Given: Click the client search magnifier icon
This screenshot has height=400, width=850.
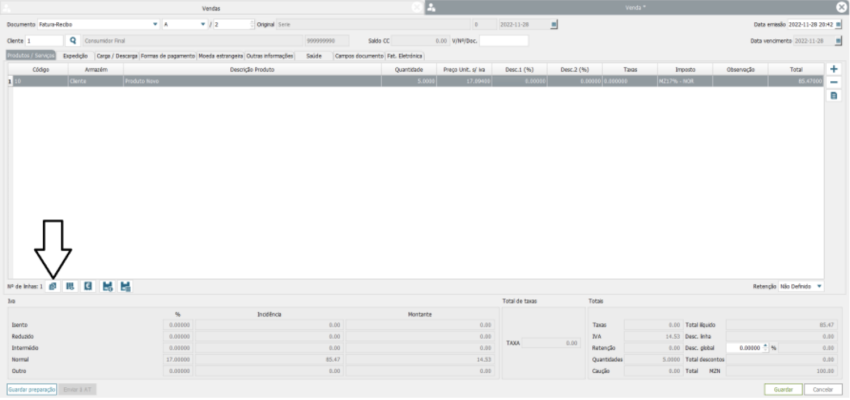Looking at the screenshot, I should point(72,40).
